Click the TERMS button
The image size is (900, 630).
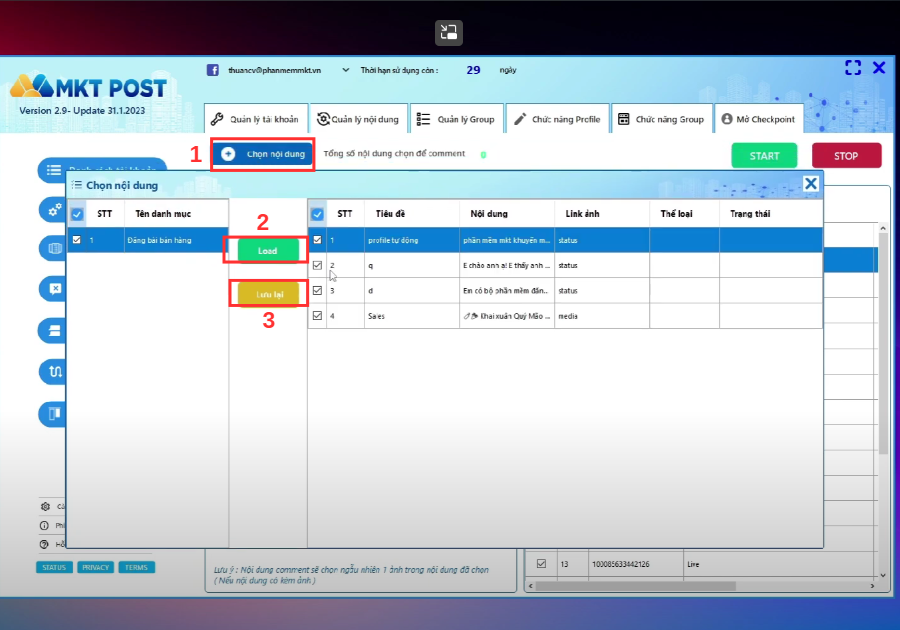click(x=137, y=567)
